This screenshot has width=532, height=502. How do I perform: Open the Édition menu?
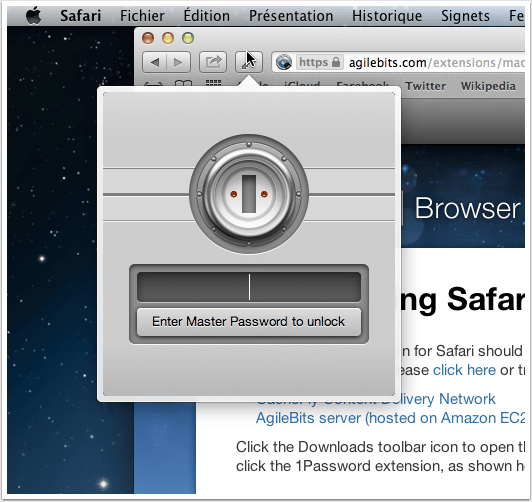point(207,16)
